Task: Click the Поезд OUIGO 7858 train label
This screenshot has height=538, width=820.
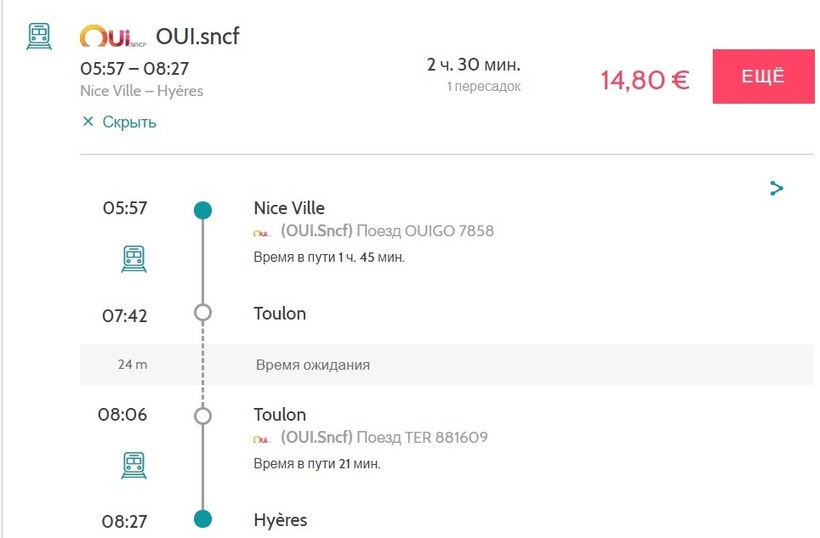Action: [425, 231]
